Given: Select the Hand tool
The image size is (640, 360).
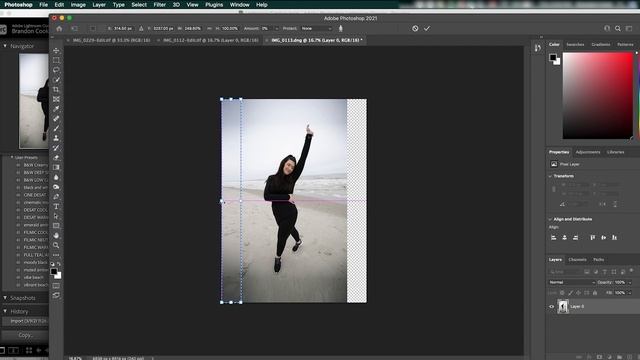Looking at the screenshot, I should click(x=56, y=236).
